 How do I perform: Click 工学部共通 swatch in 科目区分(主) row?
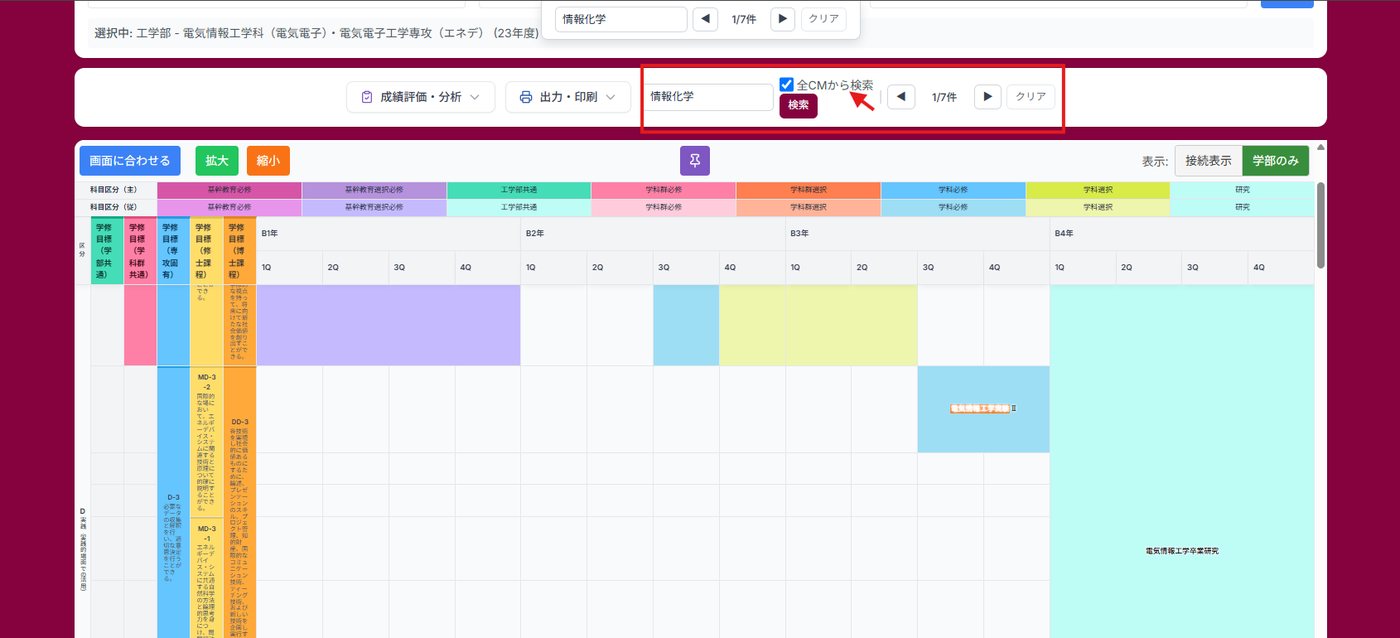[519, 189]
